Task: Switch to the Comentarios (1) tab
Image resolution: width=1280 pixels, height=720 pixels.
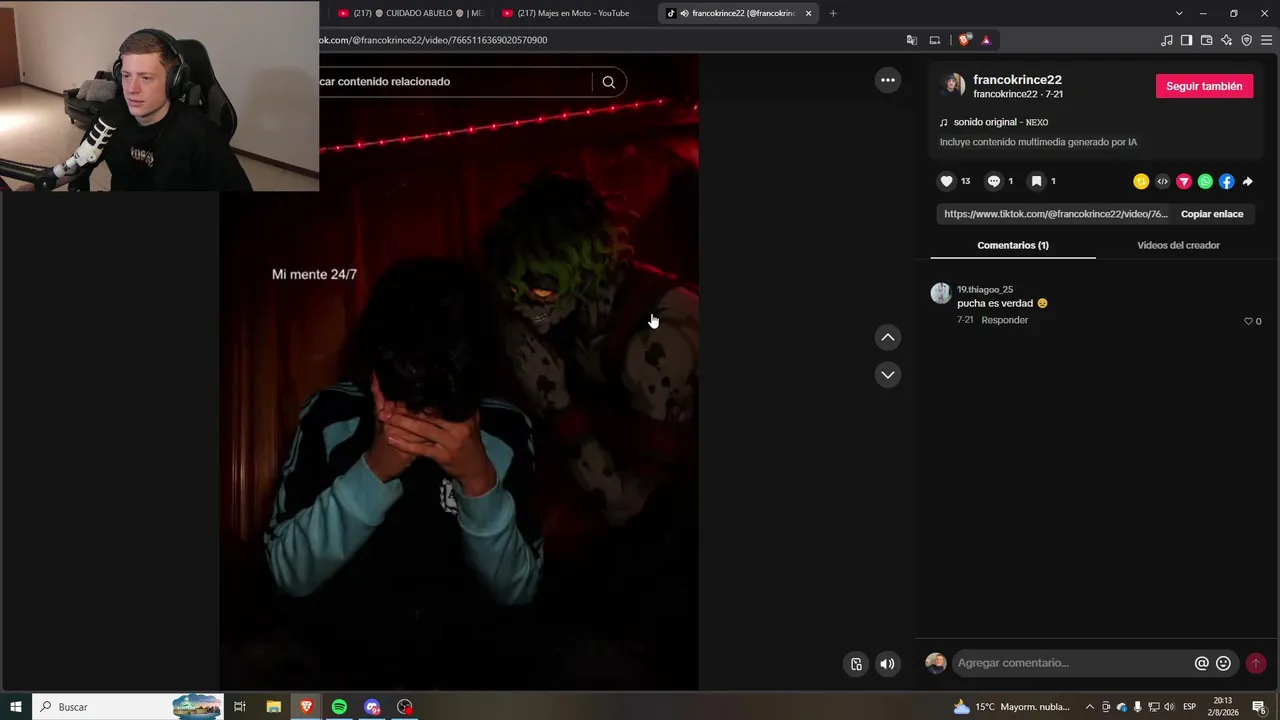Action: click(1013, 245)
